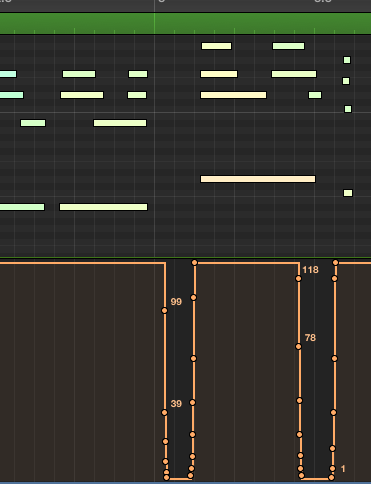Click the short green note at left of the fourth row

coord(33,123)
